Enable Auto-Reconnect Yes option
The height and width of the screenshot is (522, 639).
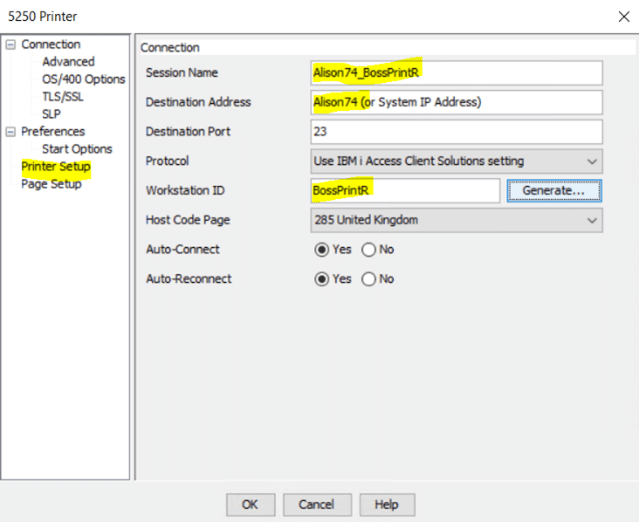[322, 279]
